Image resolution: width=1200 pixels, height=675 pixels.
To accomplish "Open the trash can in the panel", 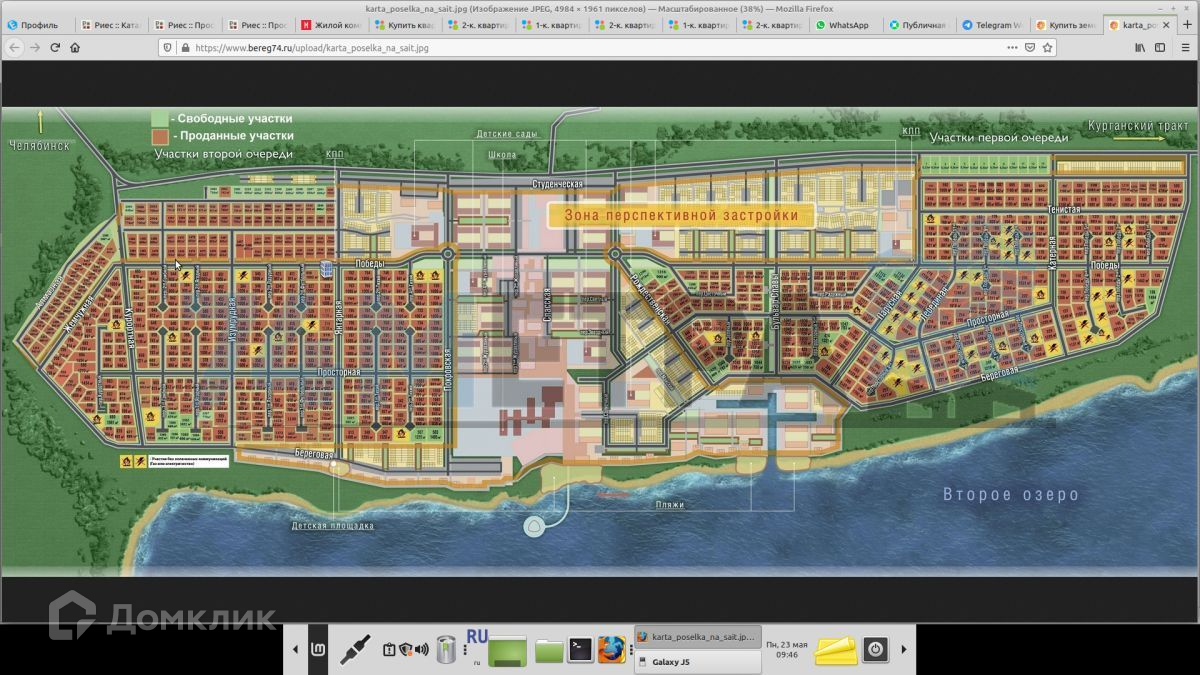I will tap(446, 650).
